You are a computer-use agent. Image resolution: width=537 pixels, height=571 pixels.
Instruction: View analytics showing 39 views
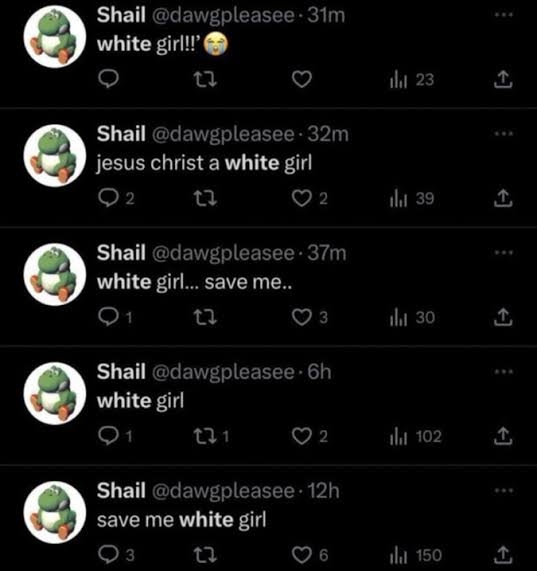tap(412, 199)
